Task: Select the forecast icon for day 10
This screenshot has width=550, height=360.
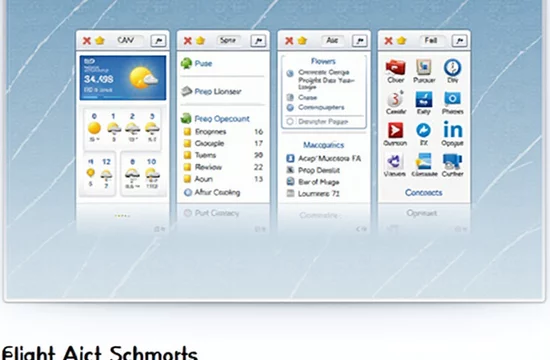Action: [152, 173]
